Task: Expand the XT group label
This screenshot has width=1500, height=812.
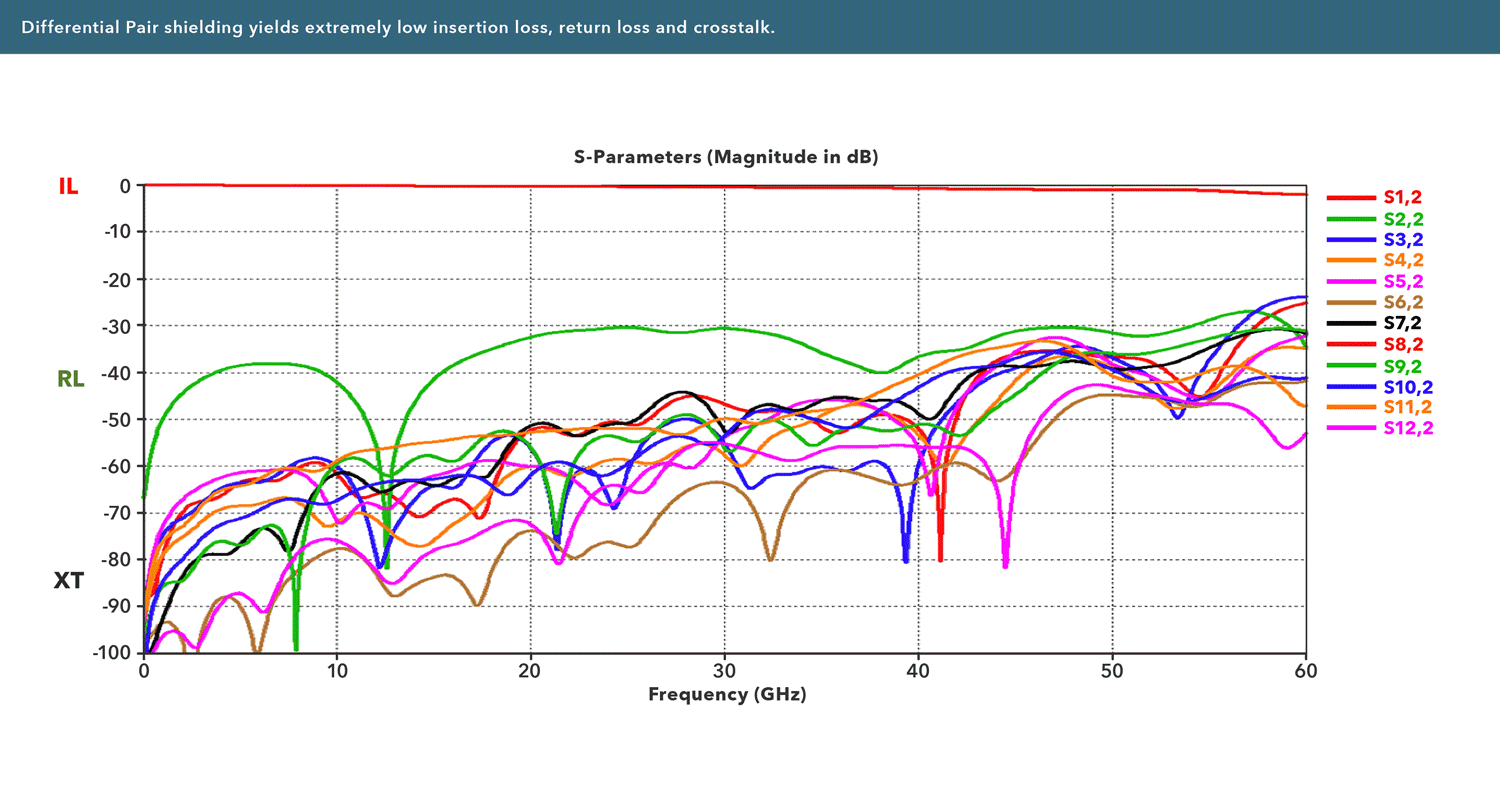Action: [68, 581]
